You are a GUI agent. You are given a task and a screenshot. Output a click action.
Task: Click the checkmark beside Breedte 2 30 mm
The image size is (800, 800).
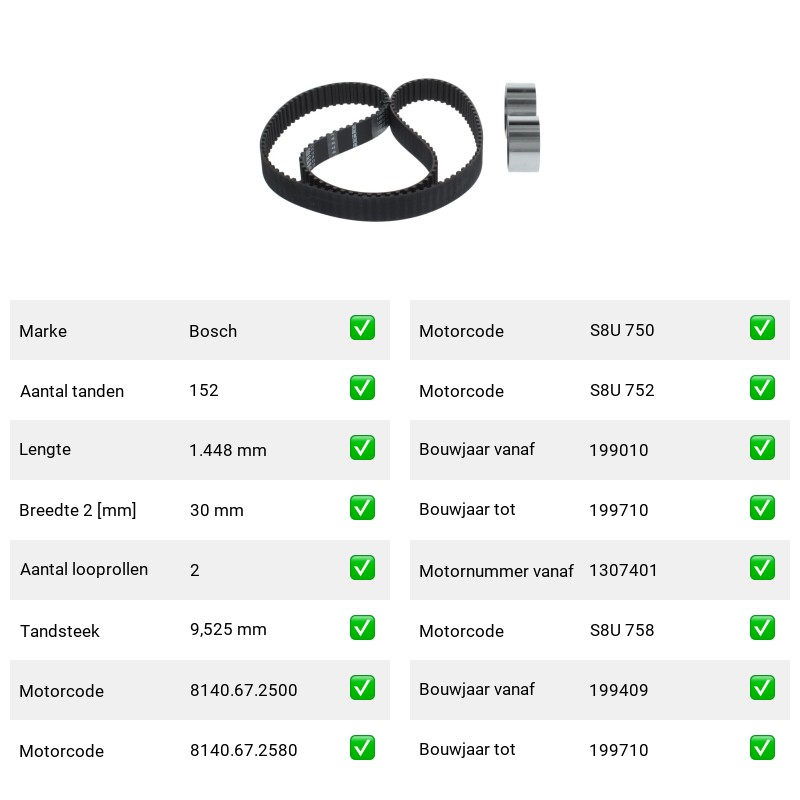362,508
